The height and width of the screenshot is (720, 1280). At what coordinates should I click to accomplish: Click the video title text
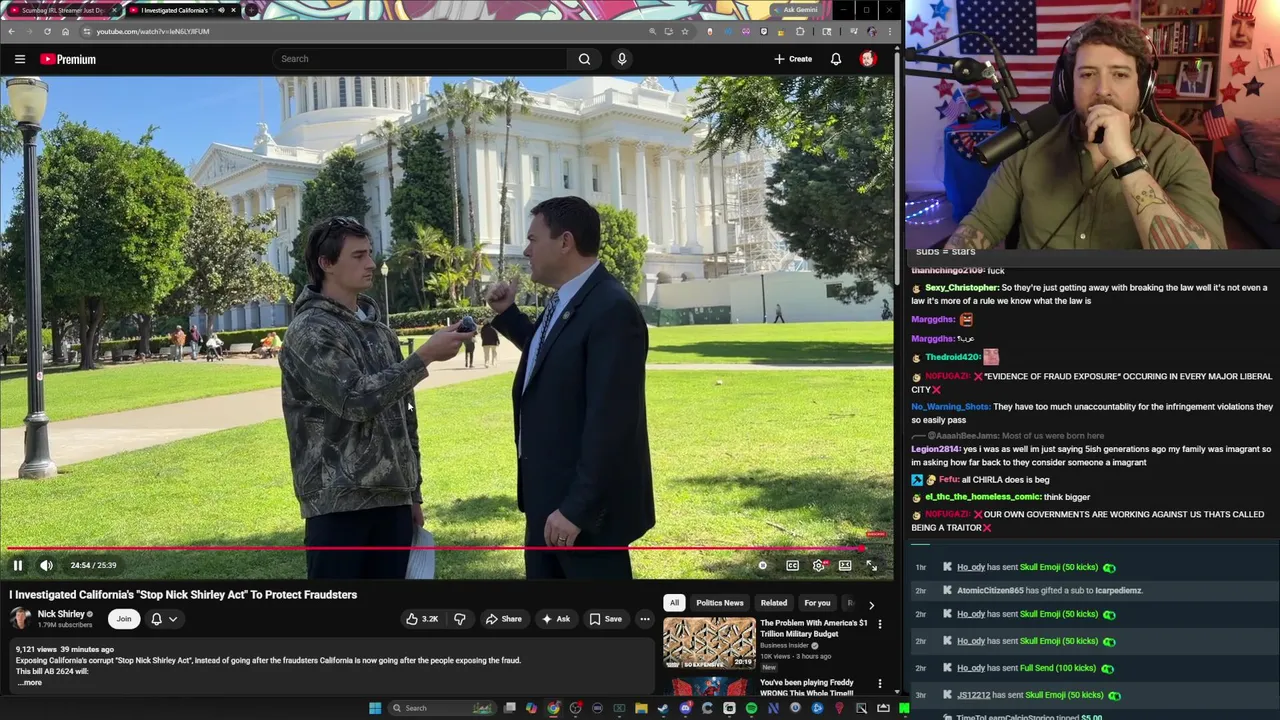[x=183, y=595]
